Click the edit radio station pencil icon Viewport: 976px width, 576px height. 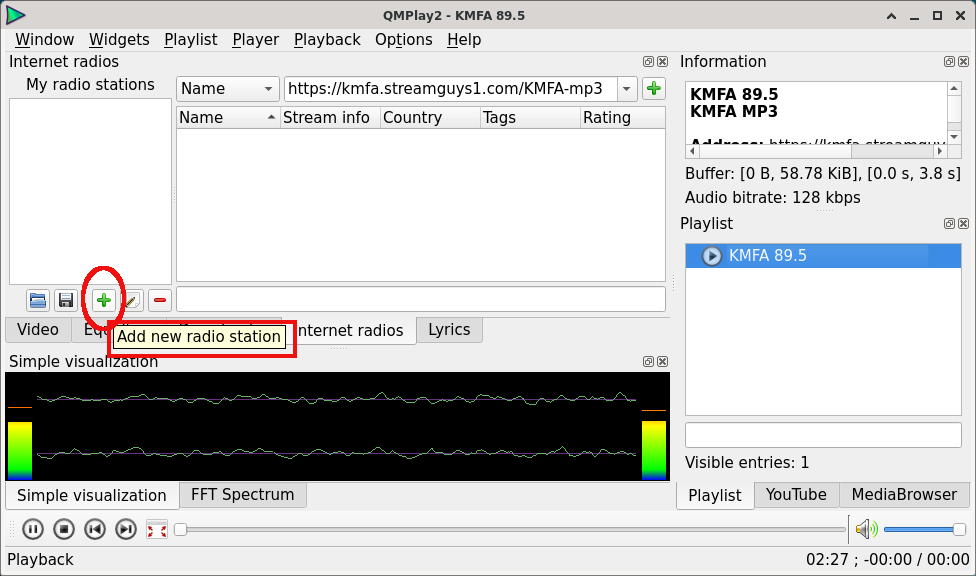point(132,300)
